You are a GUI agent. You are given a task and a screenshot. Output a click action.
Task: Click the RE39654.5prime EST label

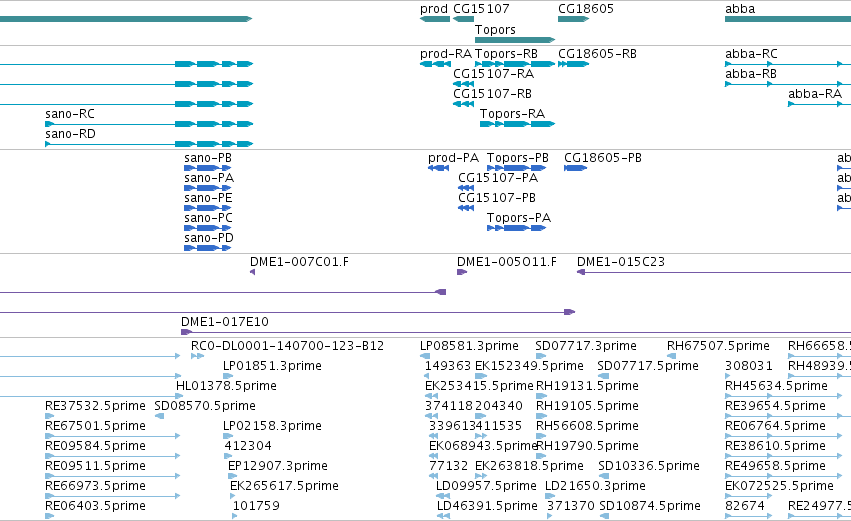(775, 407)
